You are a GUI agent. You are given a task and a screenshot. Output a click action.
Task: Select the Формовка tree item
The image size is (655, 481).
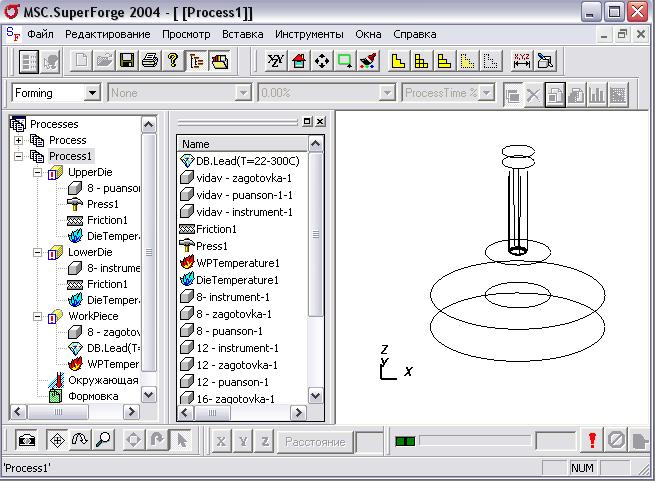coord(93,396)
